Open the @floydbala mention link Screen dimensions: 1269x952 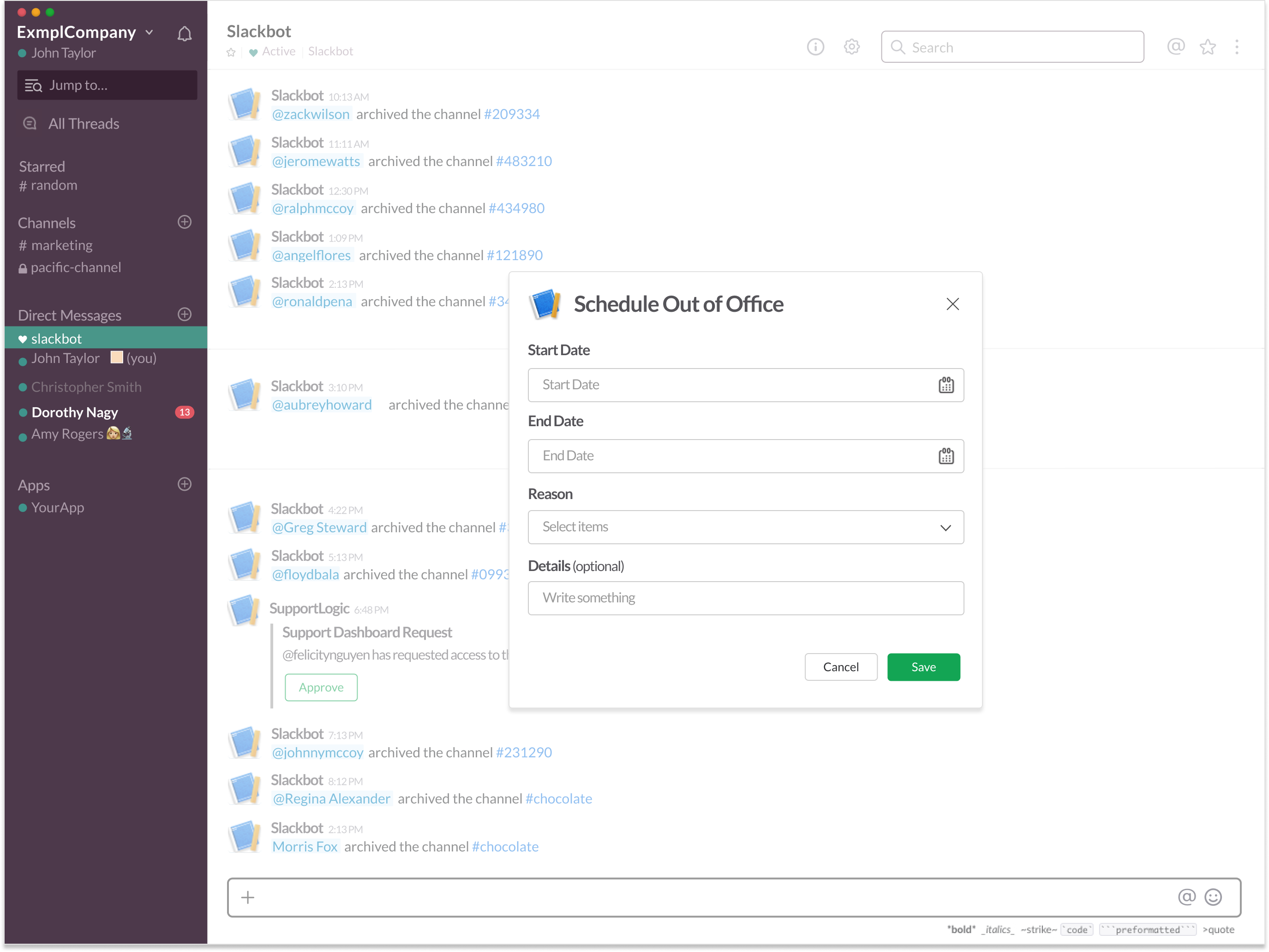tap(305, 575)
